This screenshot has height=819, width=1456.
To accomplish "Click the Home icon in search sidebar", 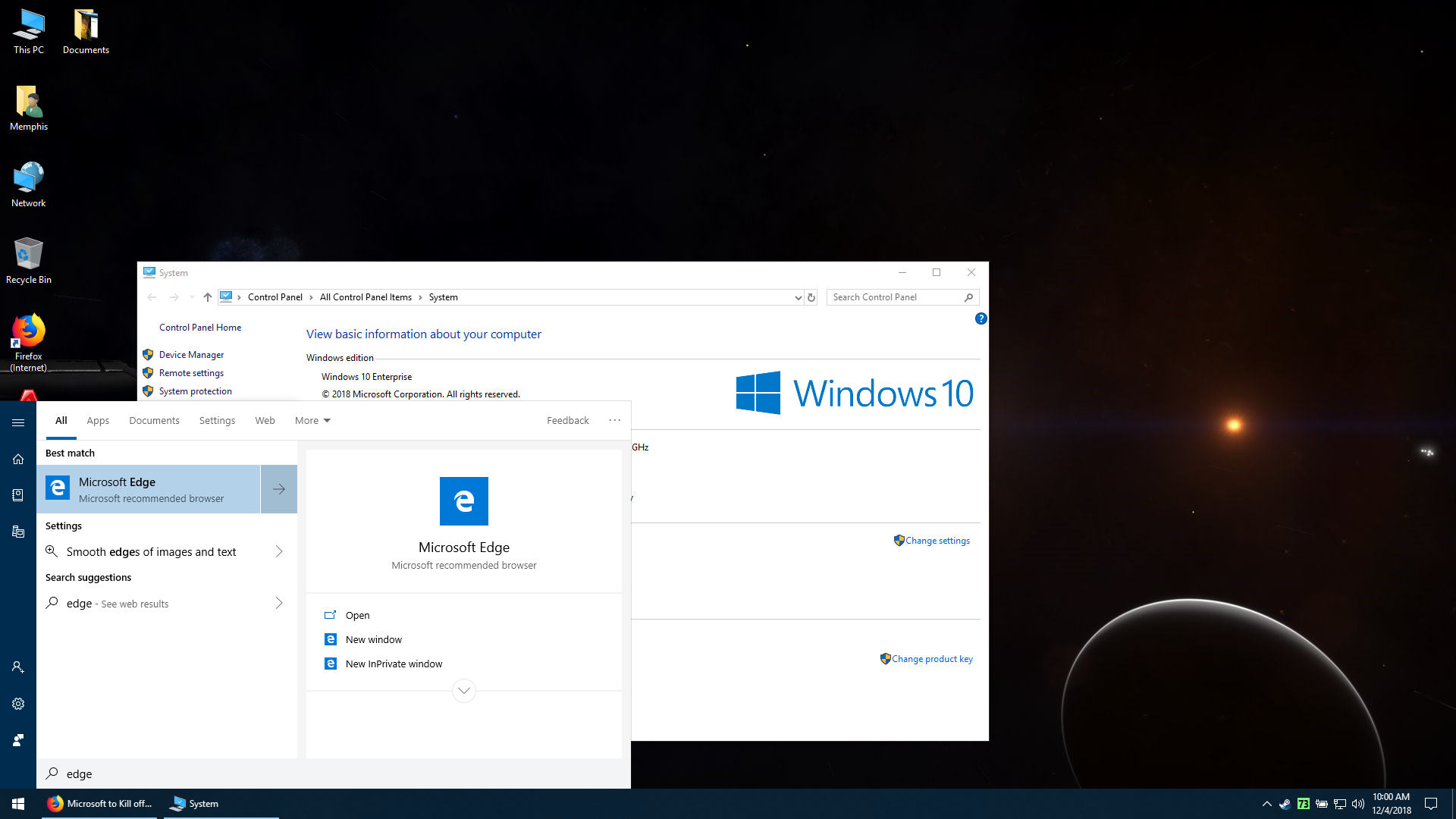I will [18, 459].
